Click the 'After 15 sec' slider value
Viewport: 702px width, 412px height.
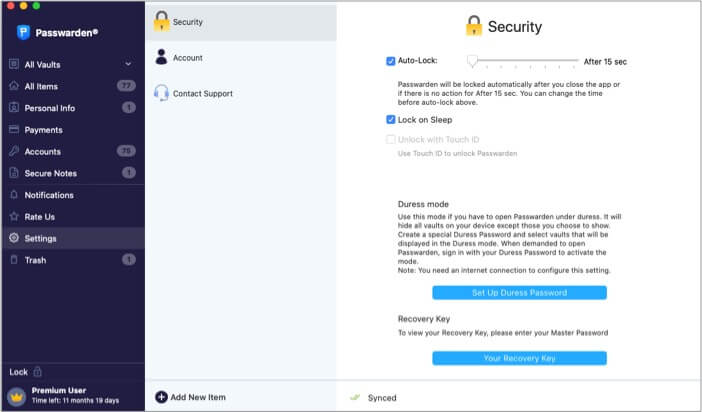point(605,62)
